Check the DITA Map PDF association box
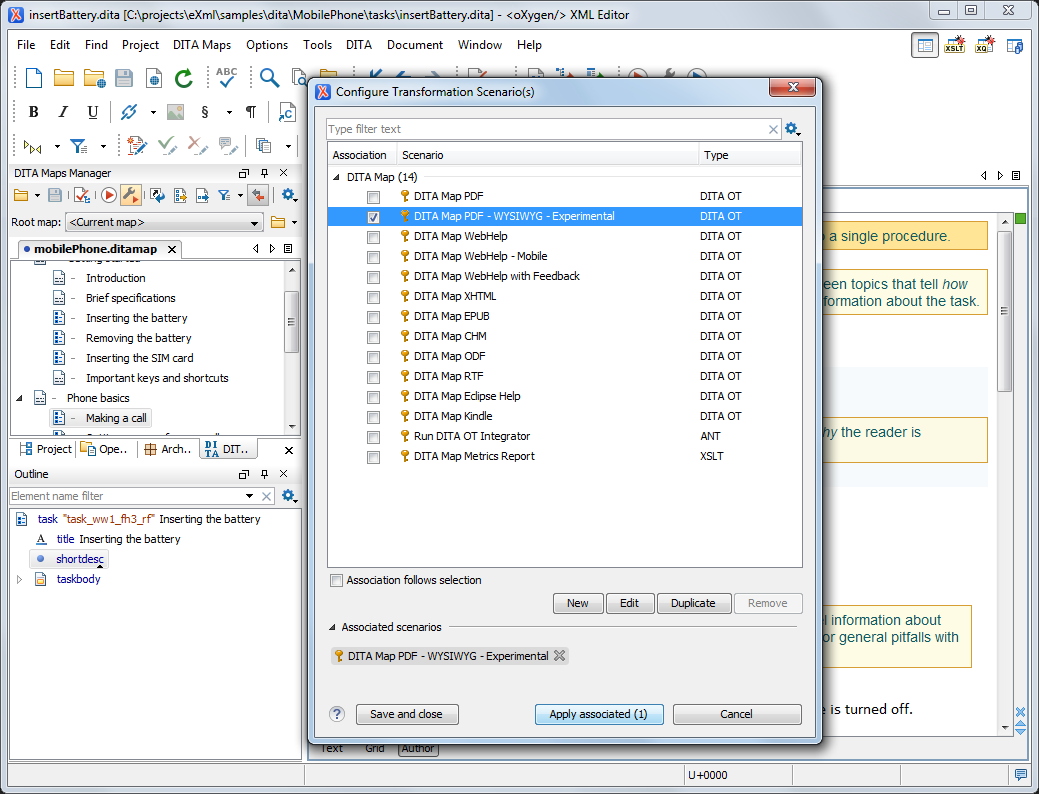This screenshot has width=1039, height=794. point(374,197)
